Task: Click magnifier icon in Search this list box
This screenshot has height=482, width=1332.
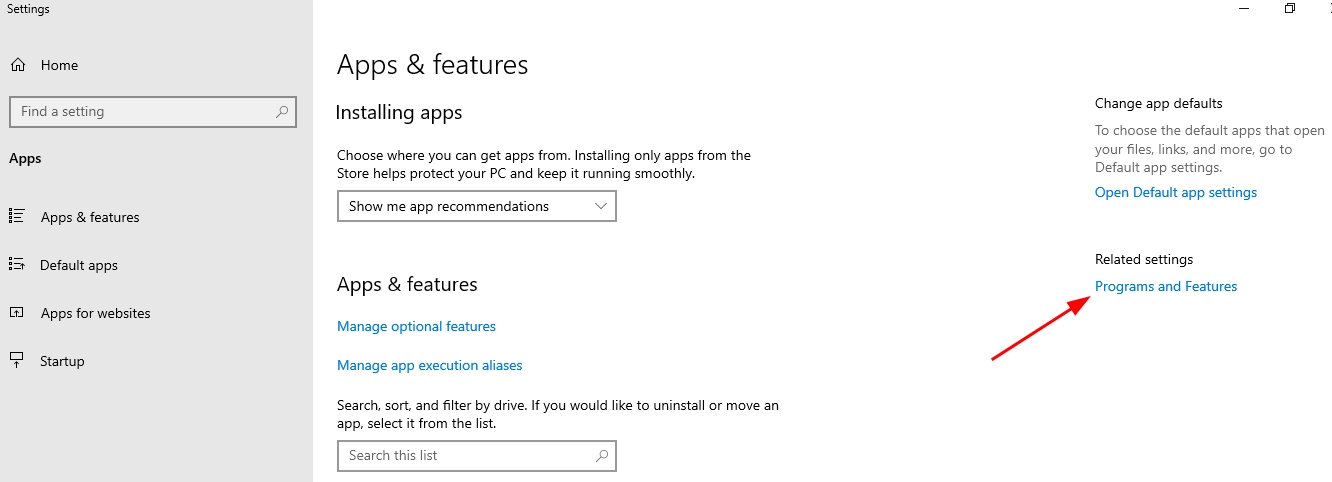Action: tap(602, 456)
